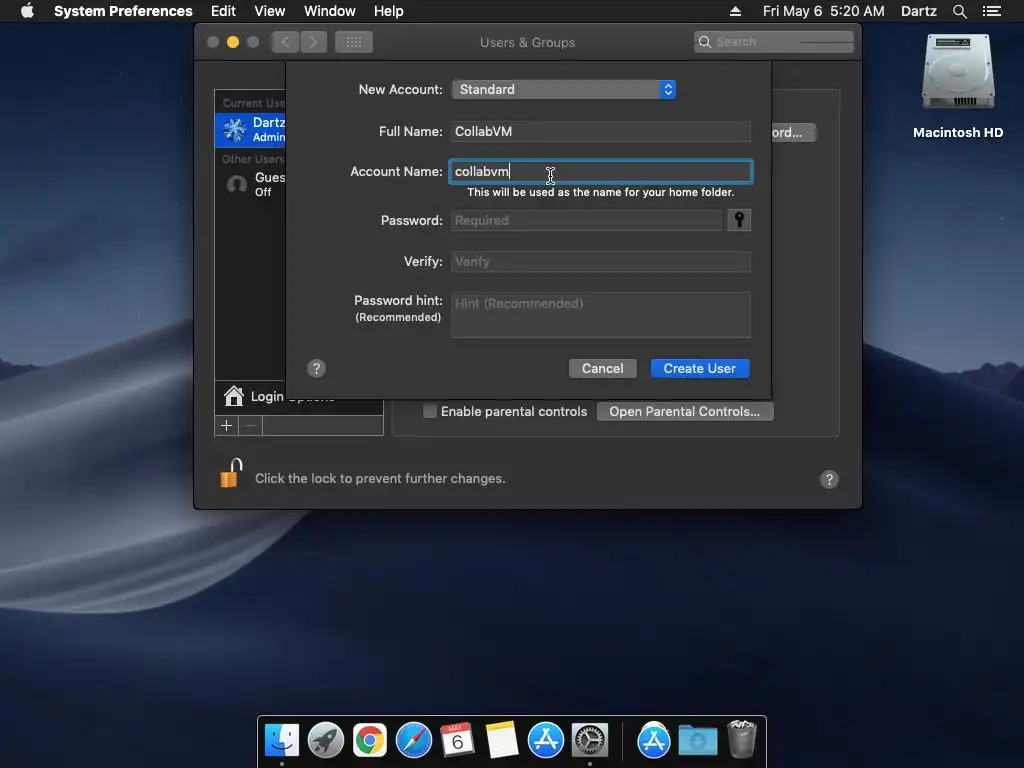Open Notification Center list icon

[991, 11]
